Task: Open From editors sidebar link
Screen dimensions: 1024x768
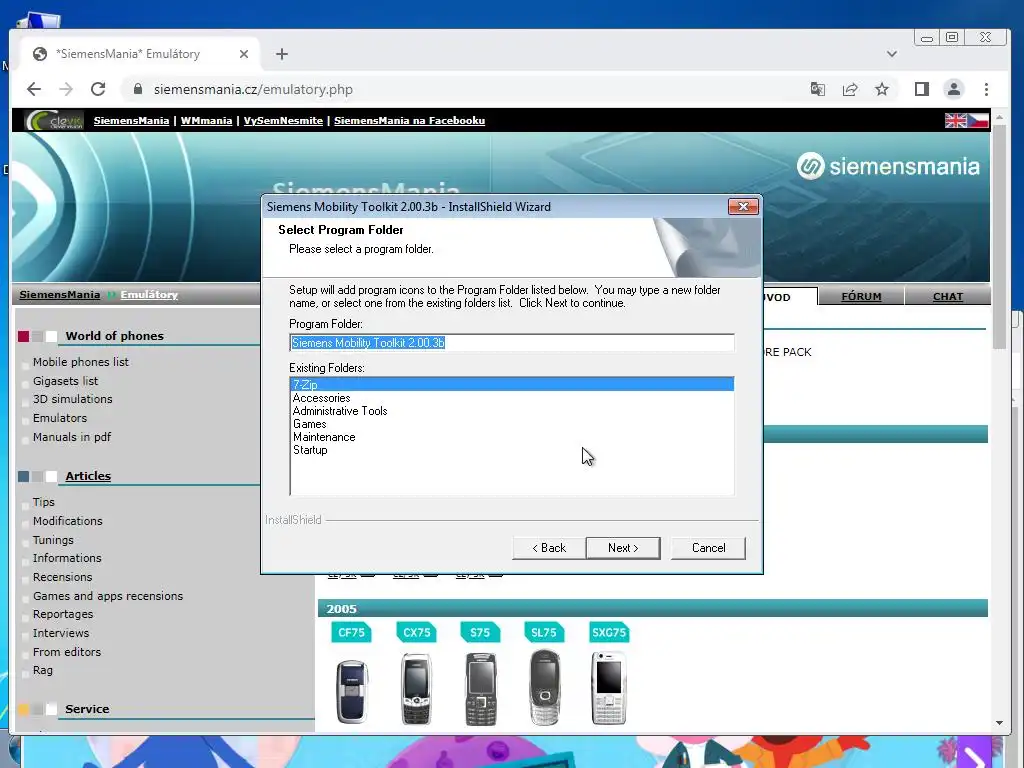Action: (x=67, y=652)
